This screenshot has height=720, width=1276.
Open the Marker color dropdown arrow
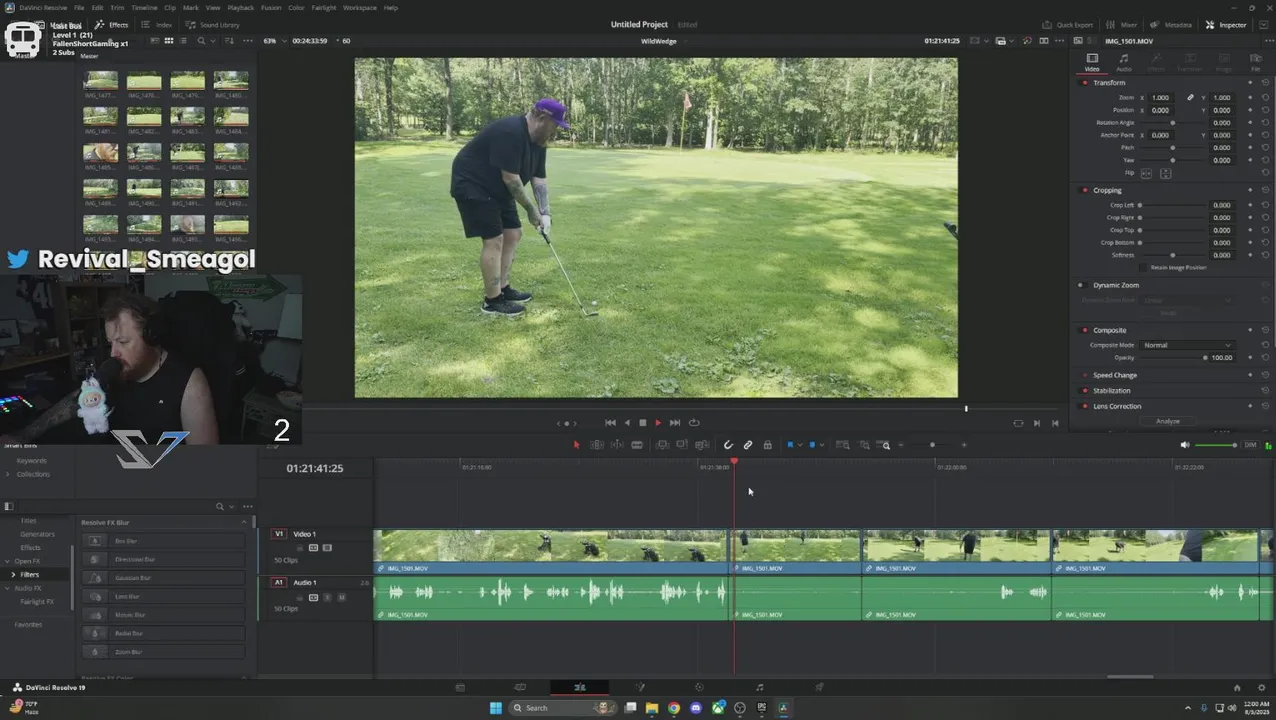(822, 445)
